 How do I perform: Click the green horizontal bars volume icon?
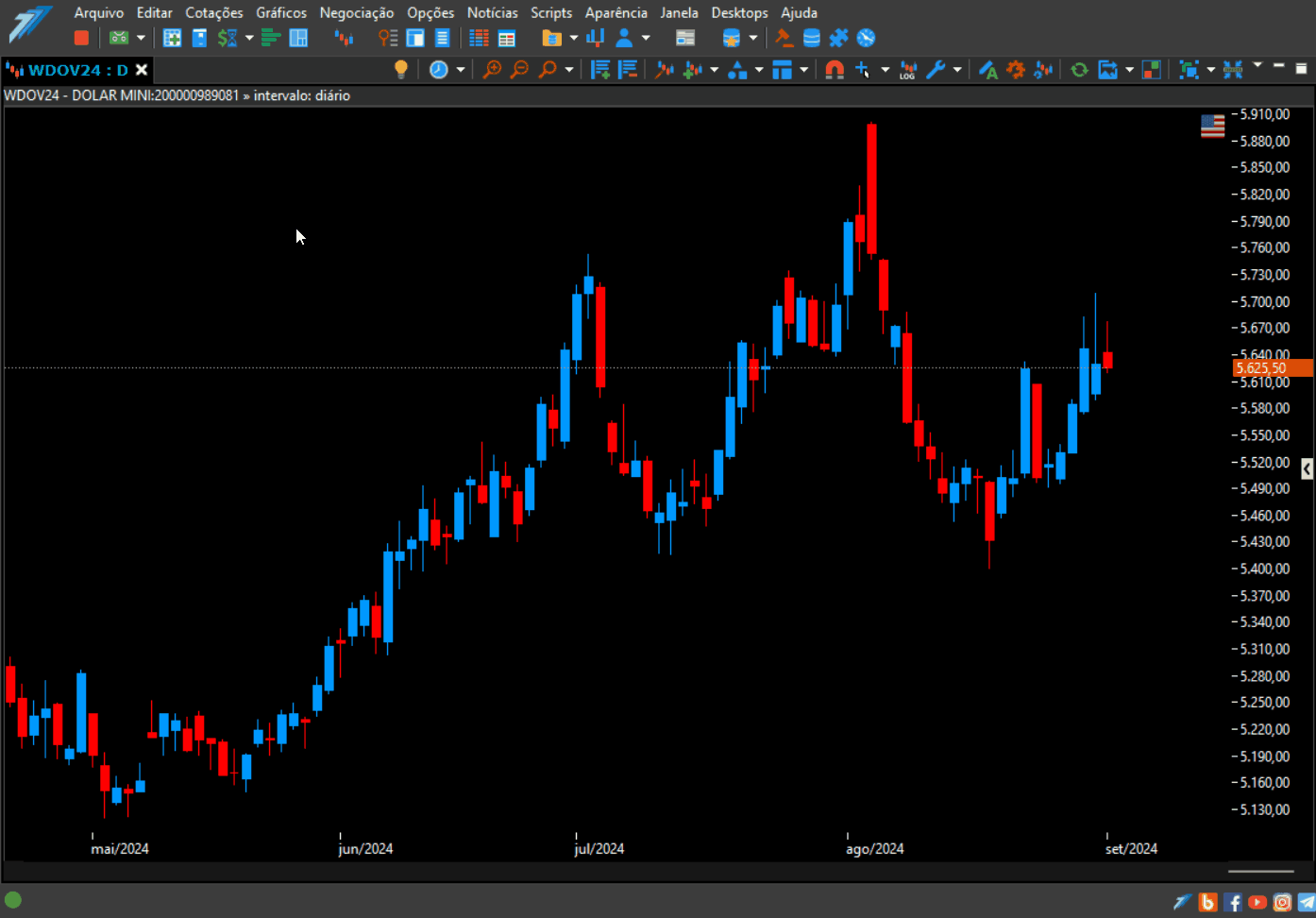click(271, 38)
